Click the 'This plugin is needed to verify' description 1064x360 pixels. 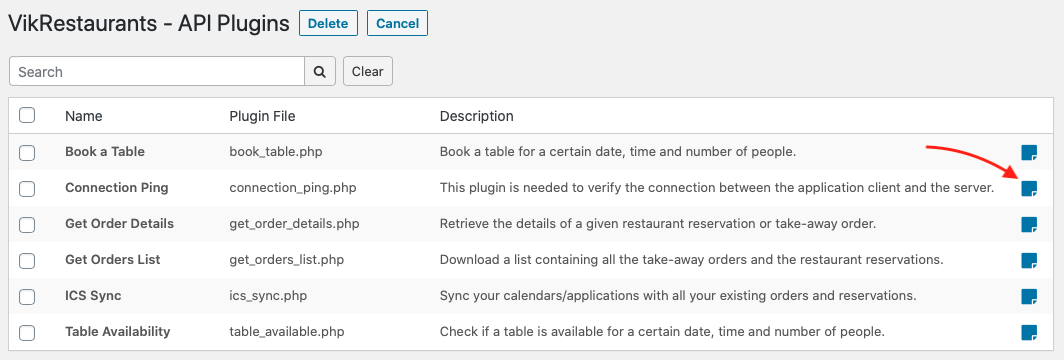(x=717, y=188)
